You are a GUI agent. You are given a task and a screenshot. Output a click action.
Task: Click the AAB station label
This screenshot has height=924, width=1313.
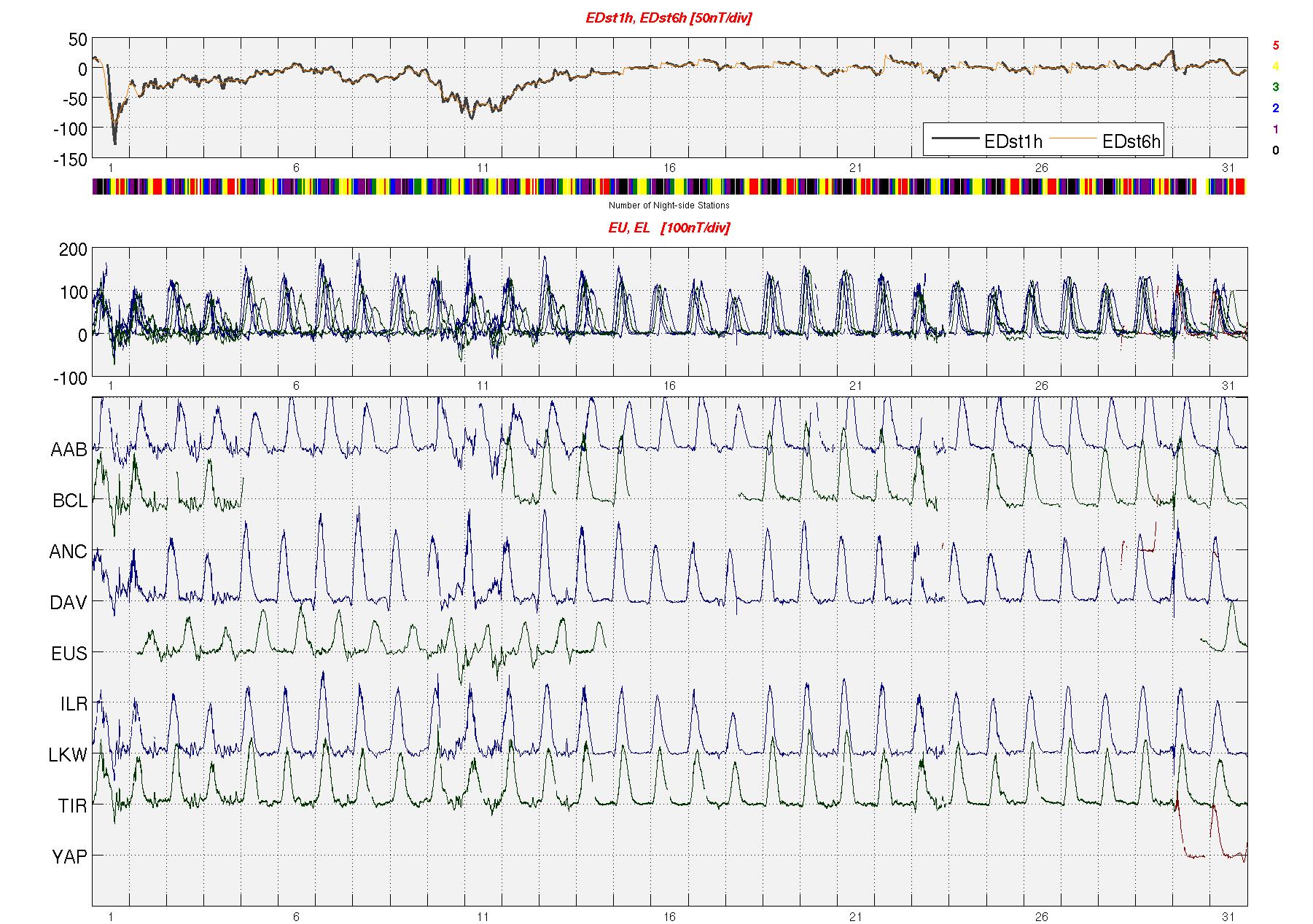[69, 450]
